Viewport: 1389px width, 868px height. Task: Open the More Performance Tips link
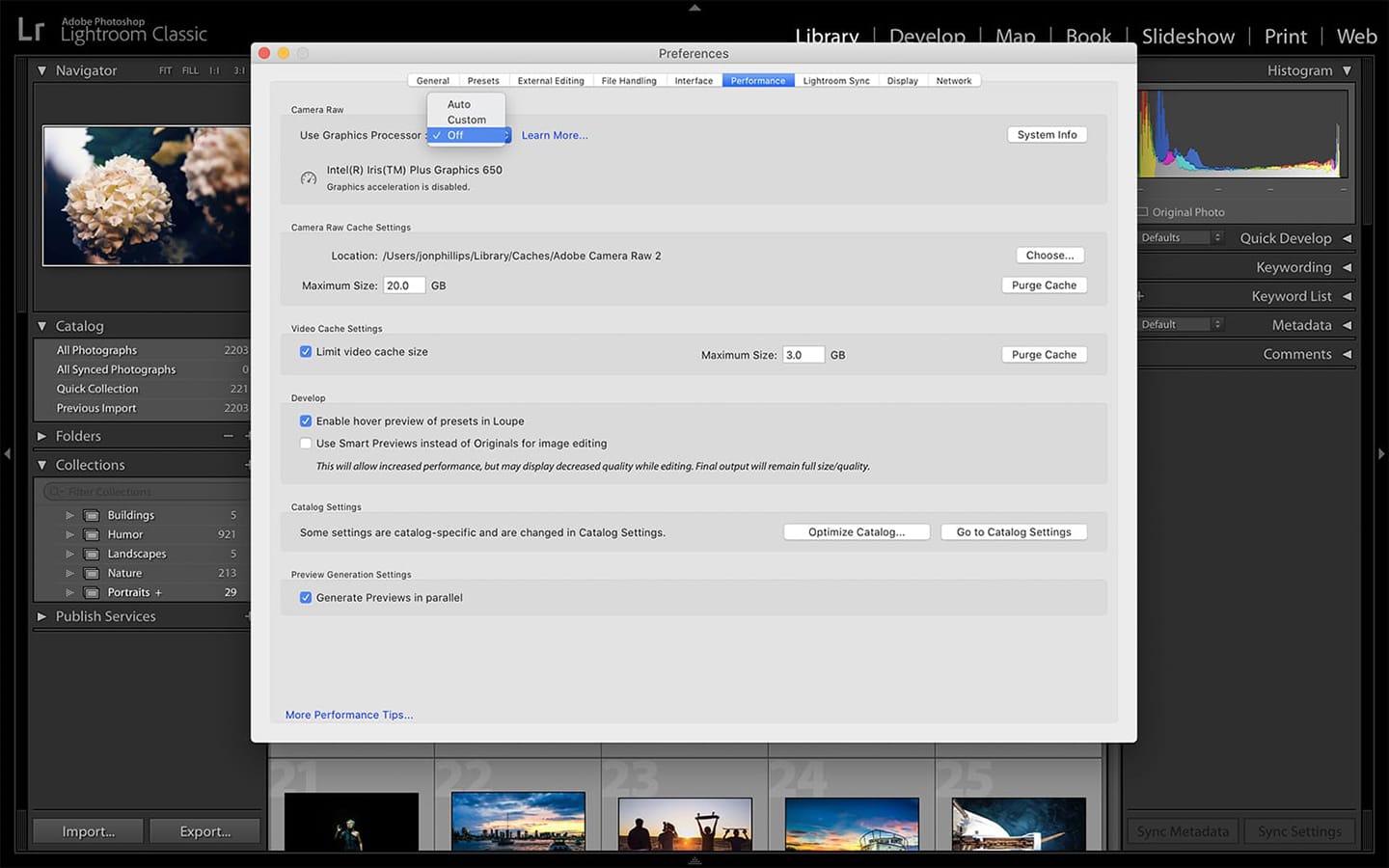click(x=349, y=715)
